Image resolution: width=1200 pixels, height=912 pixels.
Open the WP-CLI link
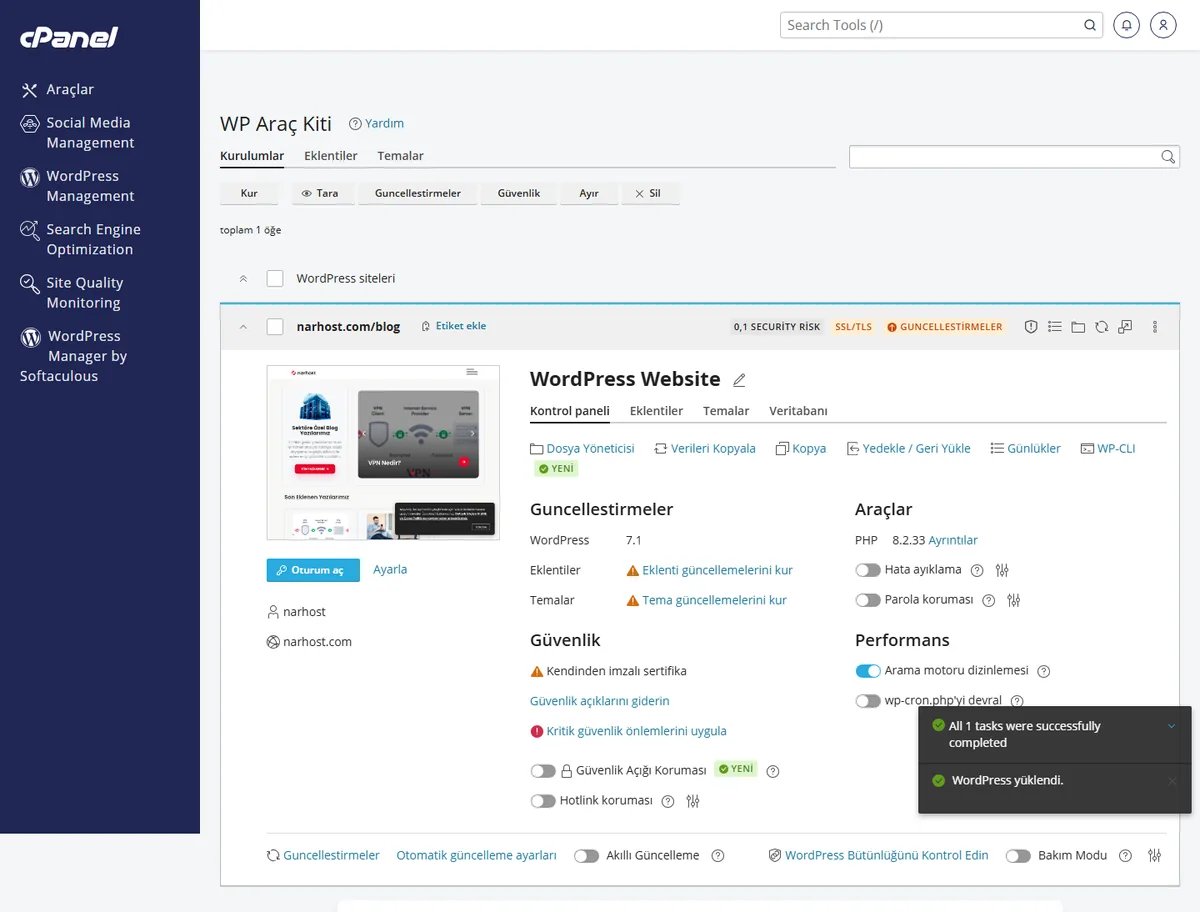[1108, 449]
